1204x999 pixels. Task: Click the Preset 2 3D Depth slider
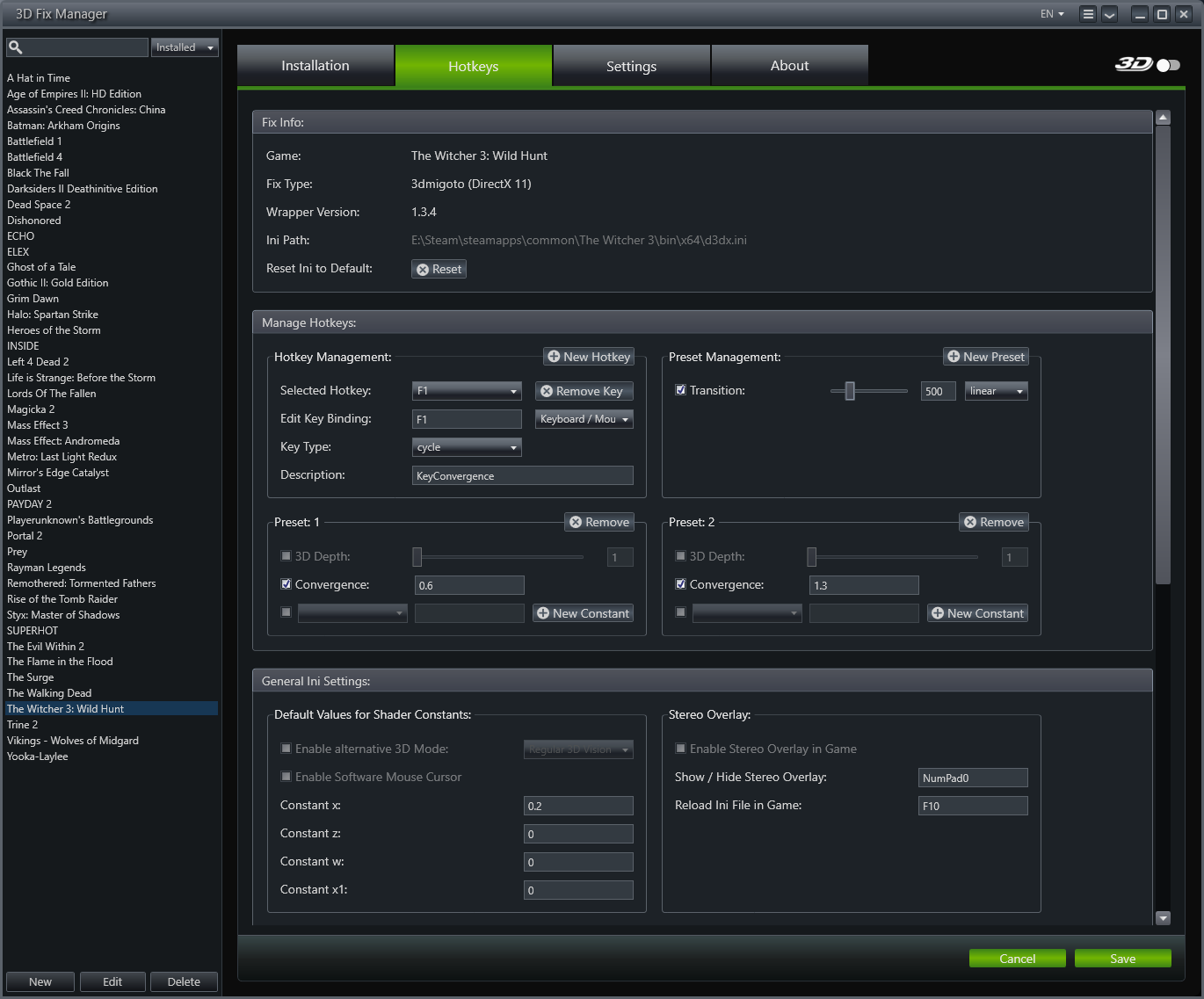[x=893, y=557]
